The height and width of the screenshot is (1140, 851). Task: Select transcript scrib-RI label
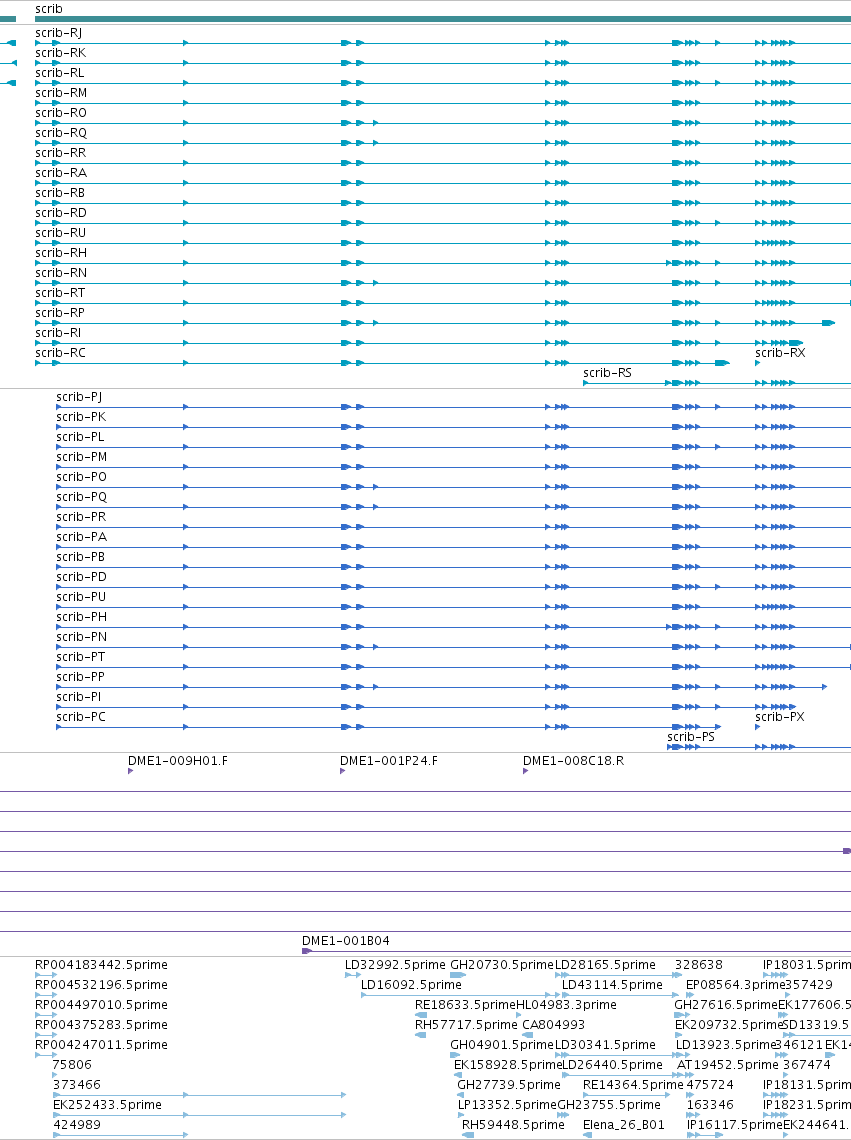tap(58, 332)
